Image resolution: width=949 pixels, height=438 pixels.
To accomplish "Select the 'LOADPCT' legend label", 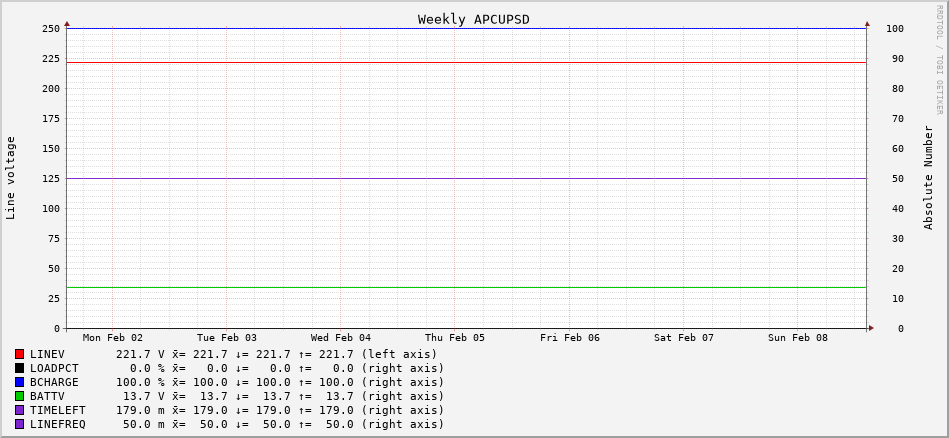I will 54,368.
